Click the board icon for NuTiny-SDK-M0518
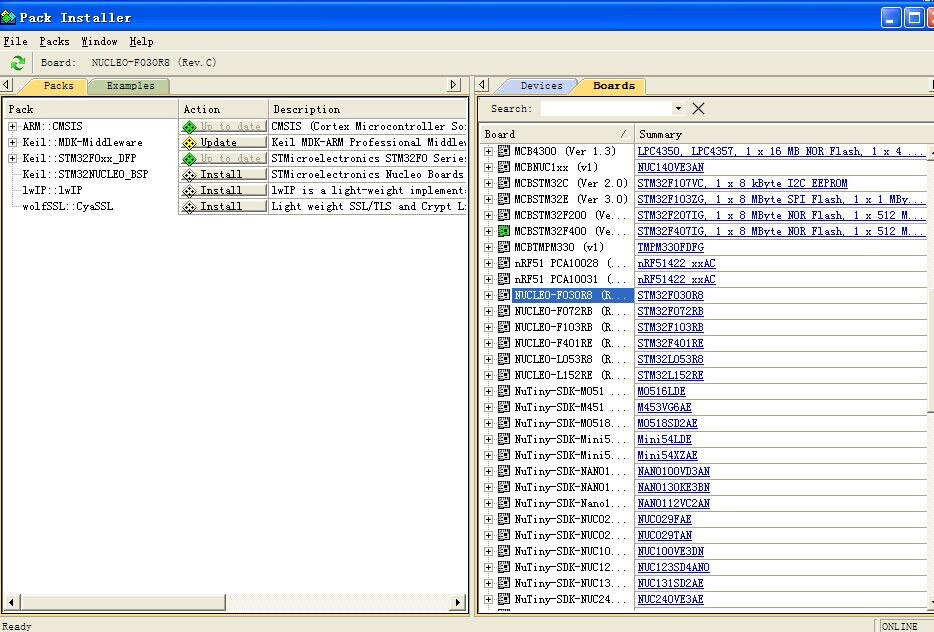The width and height of the screenshot is (934, 632). [504, 424]
